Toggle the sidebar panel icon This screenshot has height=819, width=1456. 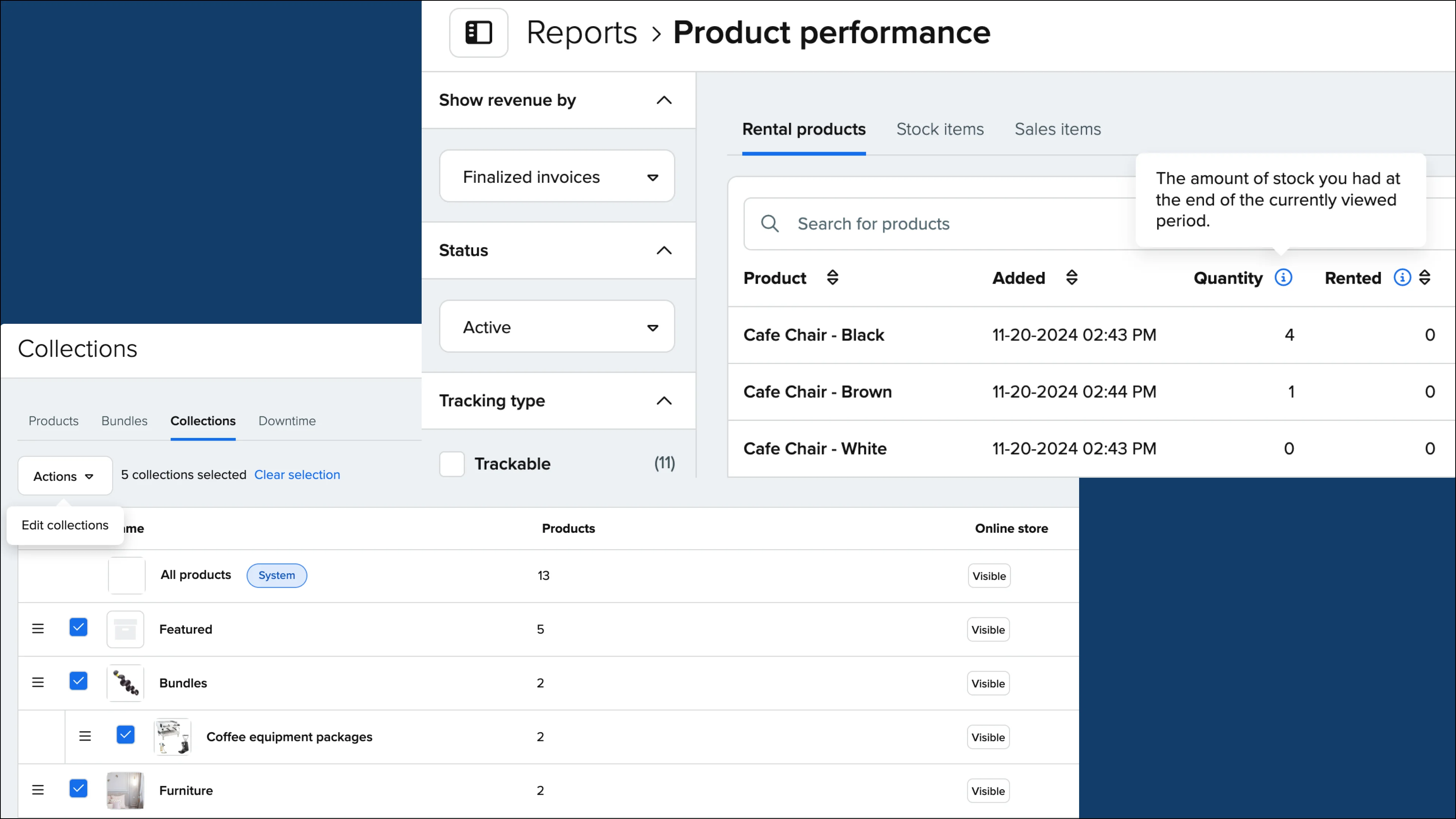(478, 33)
